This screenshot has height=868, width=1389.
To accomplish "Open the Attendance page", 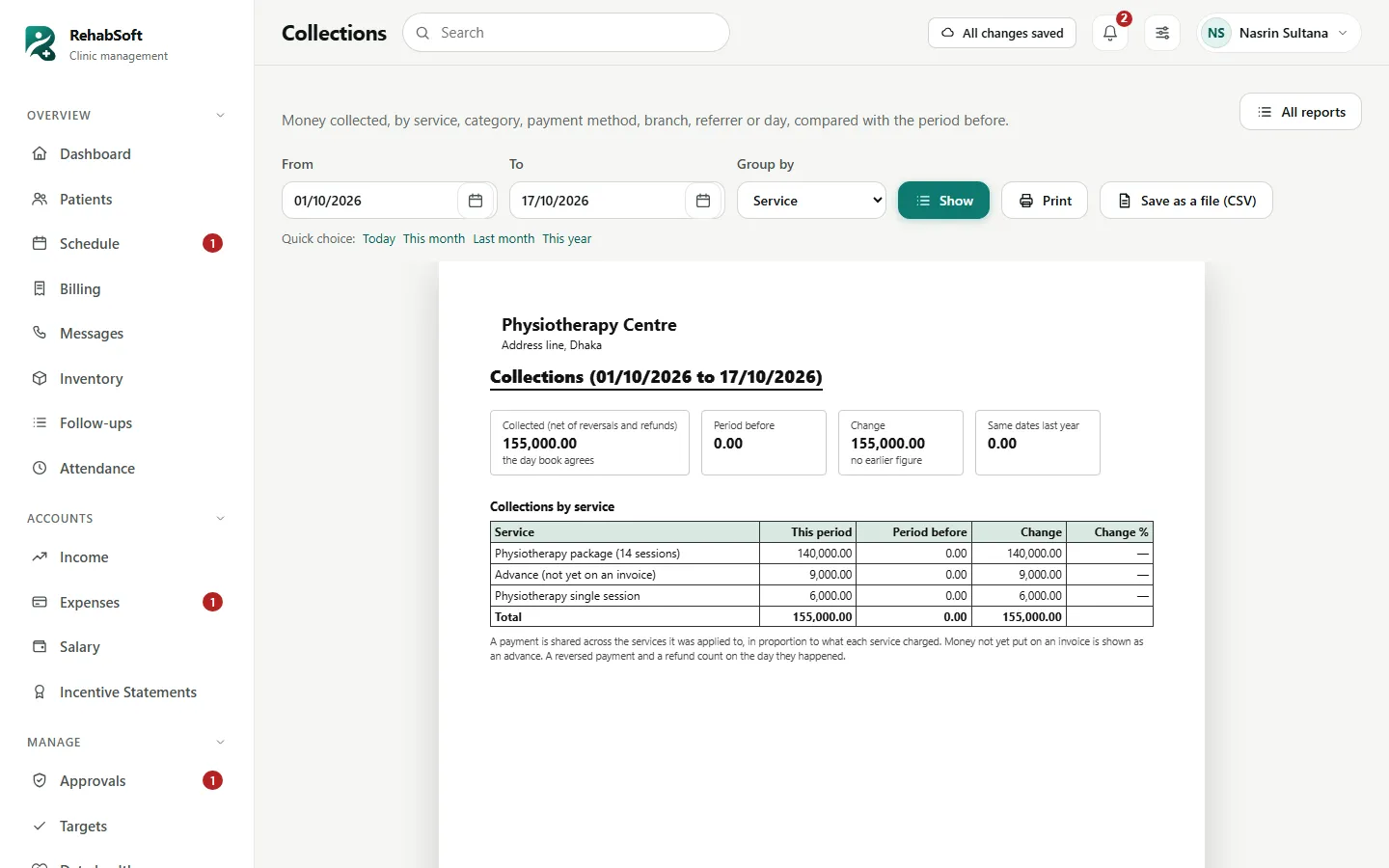I will click(x=127, y=468).
